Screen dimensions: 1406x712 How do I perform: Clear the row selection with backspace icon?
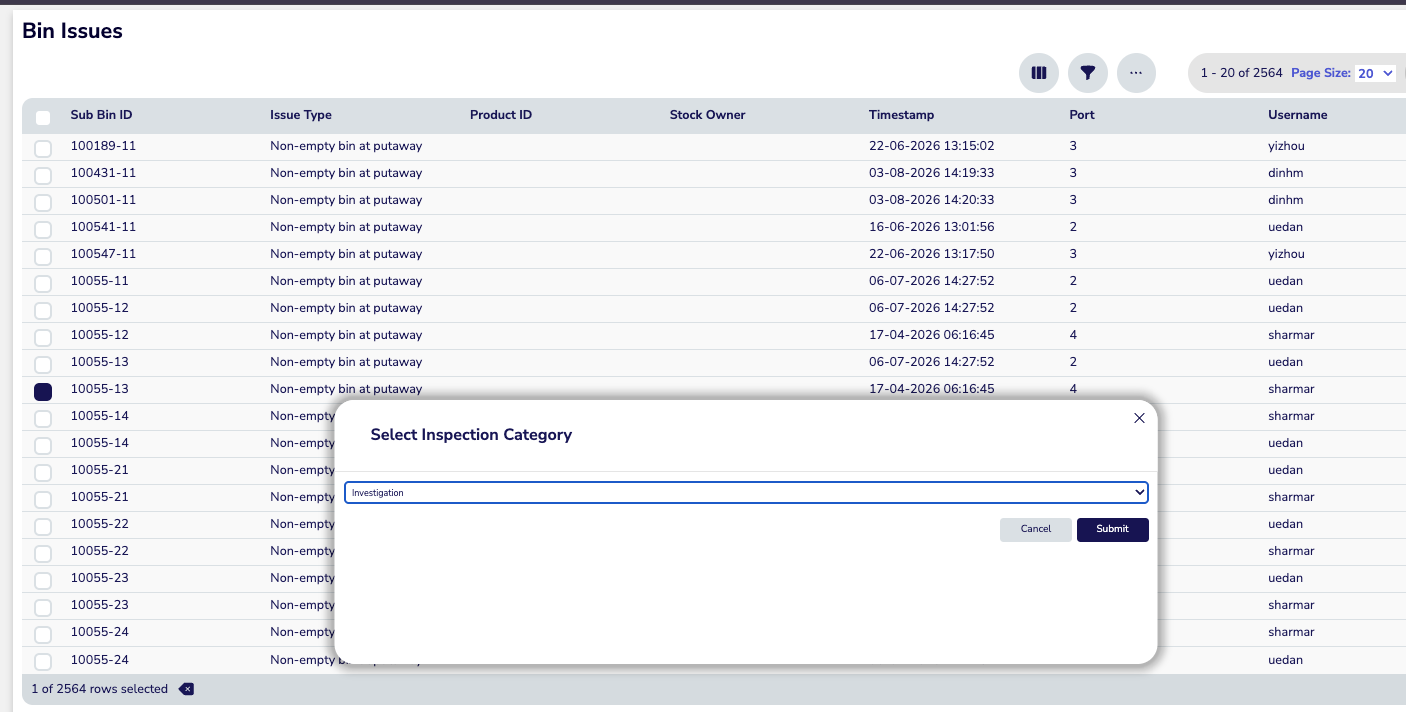[186, 689]
